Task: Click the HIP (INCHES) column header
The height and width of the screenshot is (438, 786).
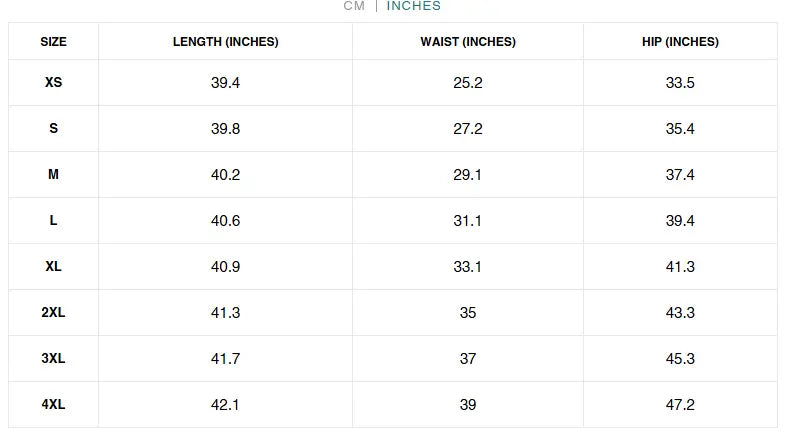Action: [680, 42]
